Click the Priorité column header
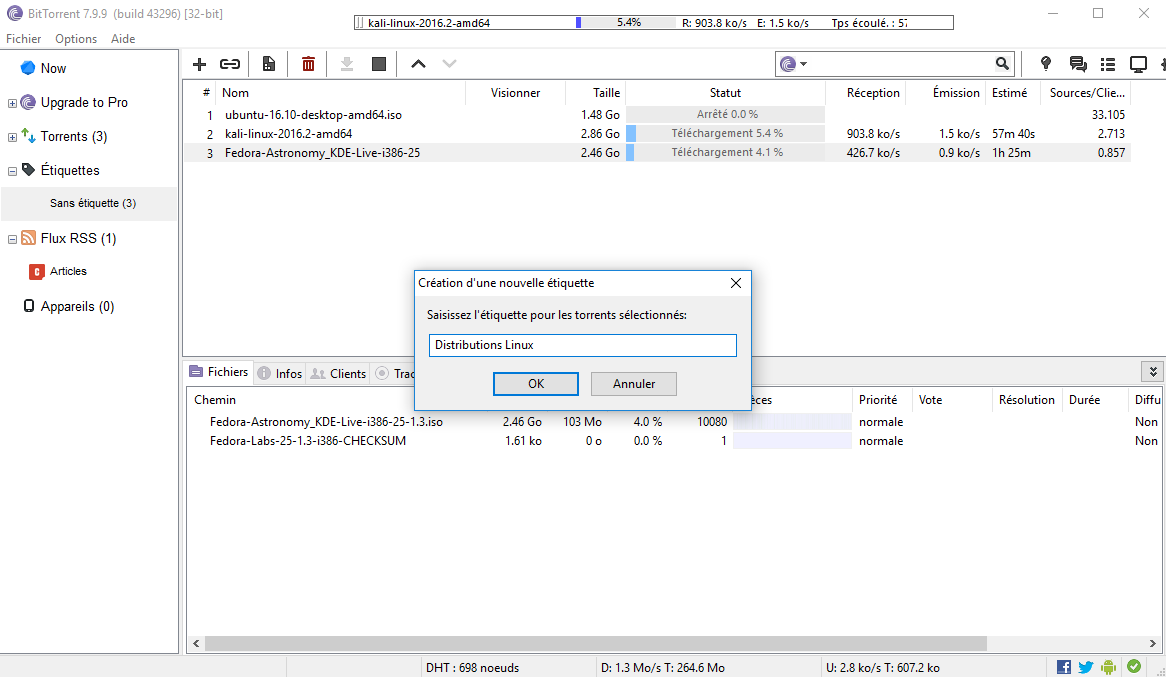1166x677 pixels. point(882,400)
